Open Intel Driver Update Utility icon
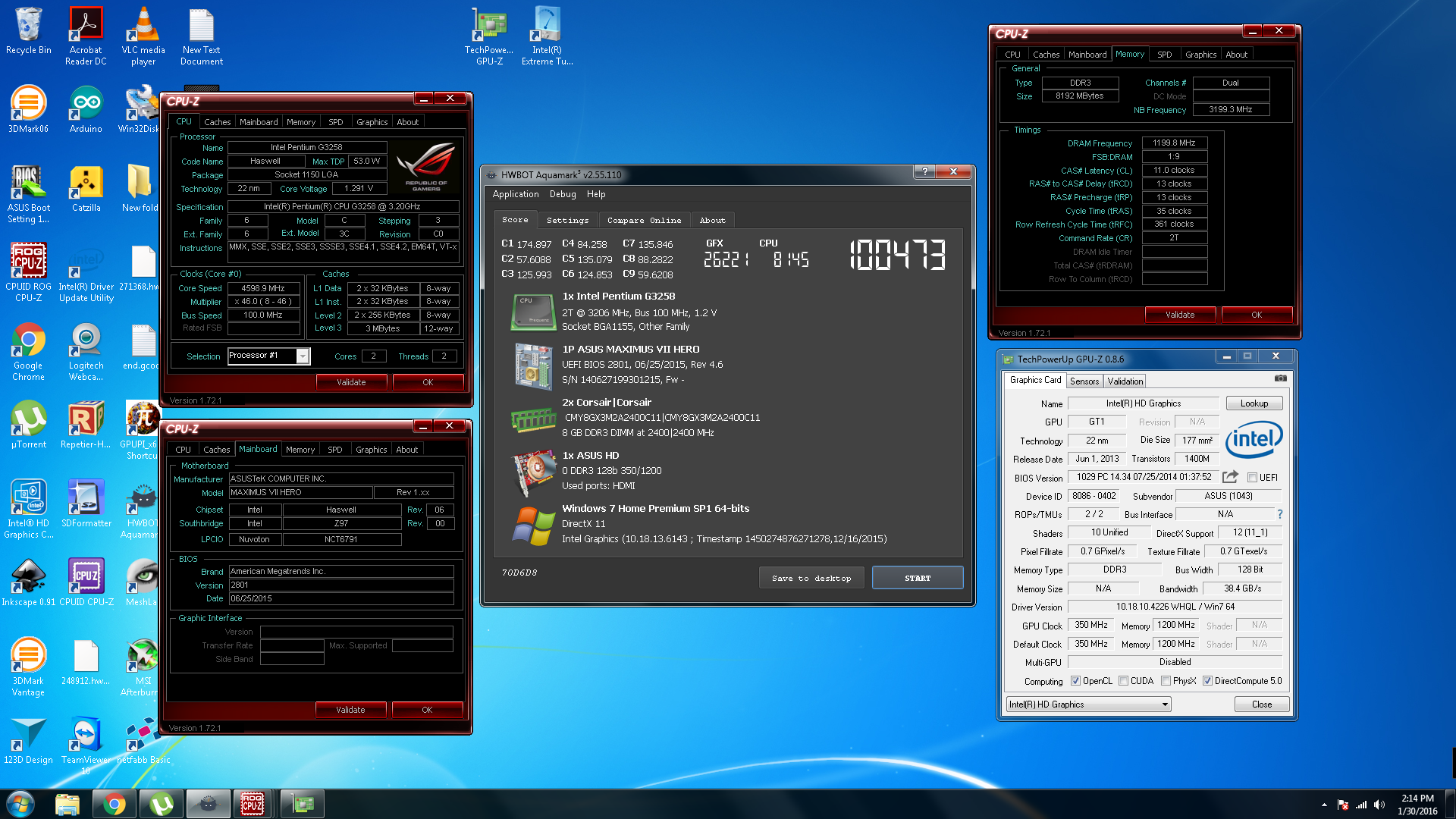This screenshot has height=819, width=1456. coord(86,272)
